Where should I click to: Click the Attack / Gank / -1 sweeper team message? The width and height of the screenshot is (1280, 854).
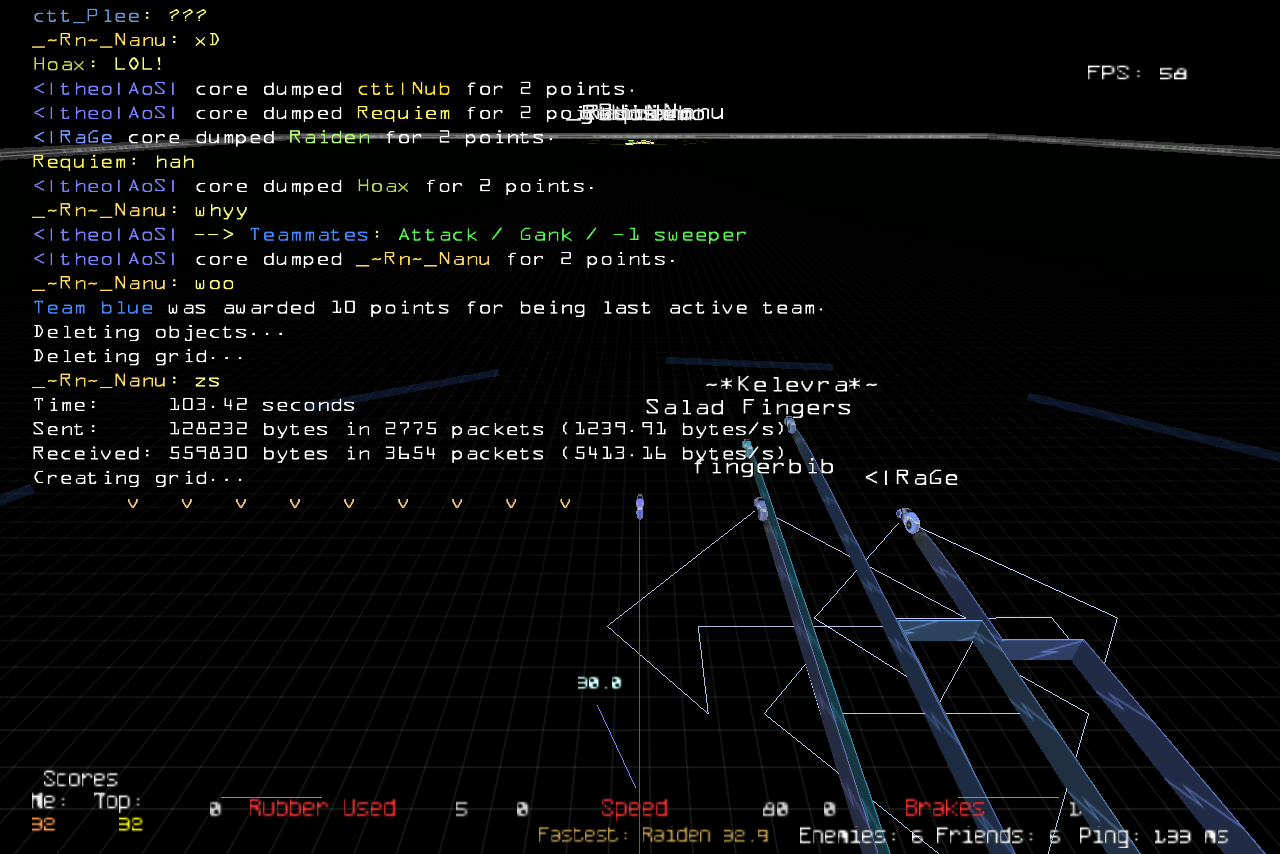[x=572, y=235]
